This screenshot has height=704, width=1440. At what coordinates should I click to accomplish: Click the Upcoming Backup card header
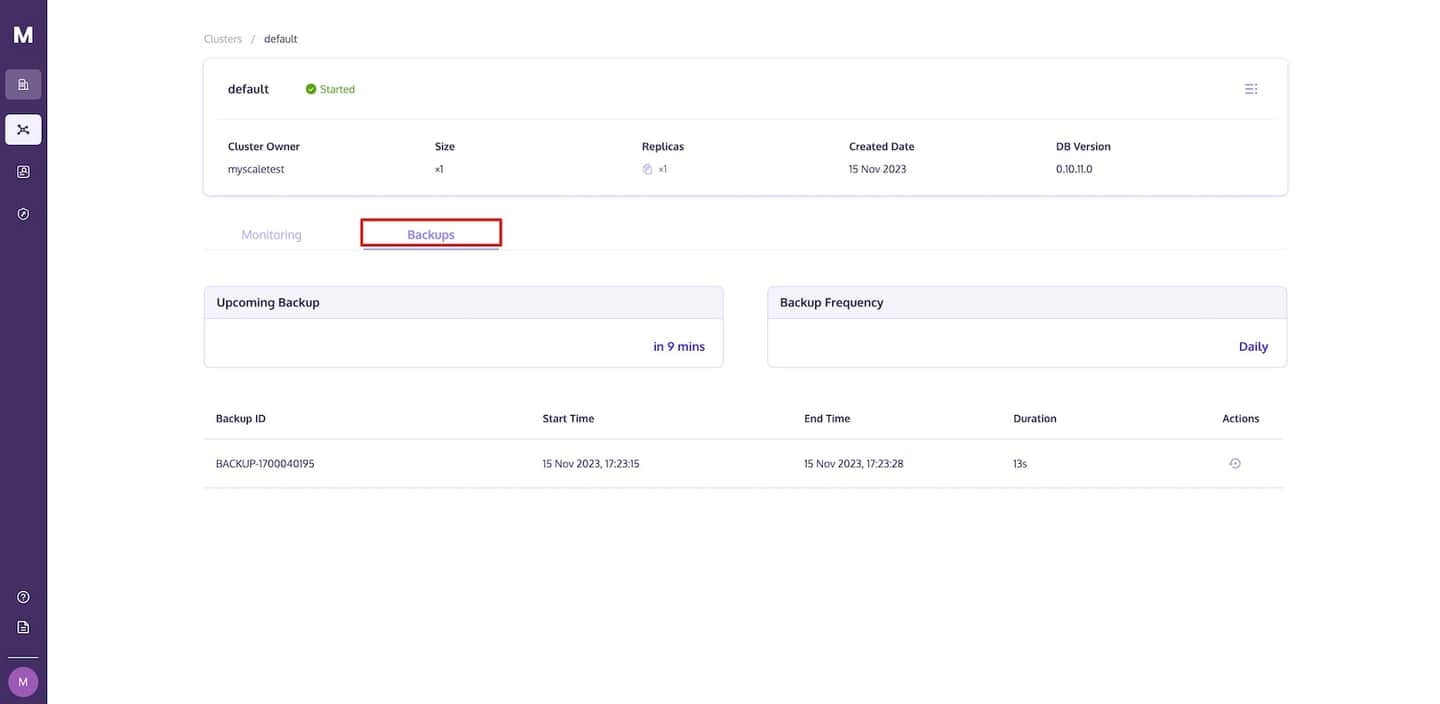(464, 302)
